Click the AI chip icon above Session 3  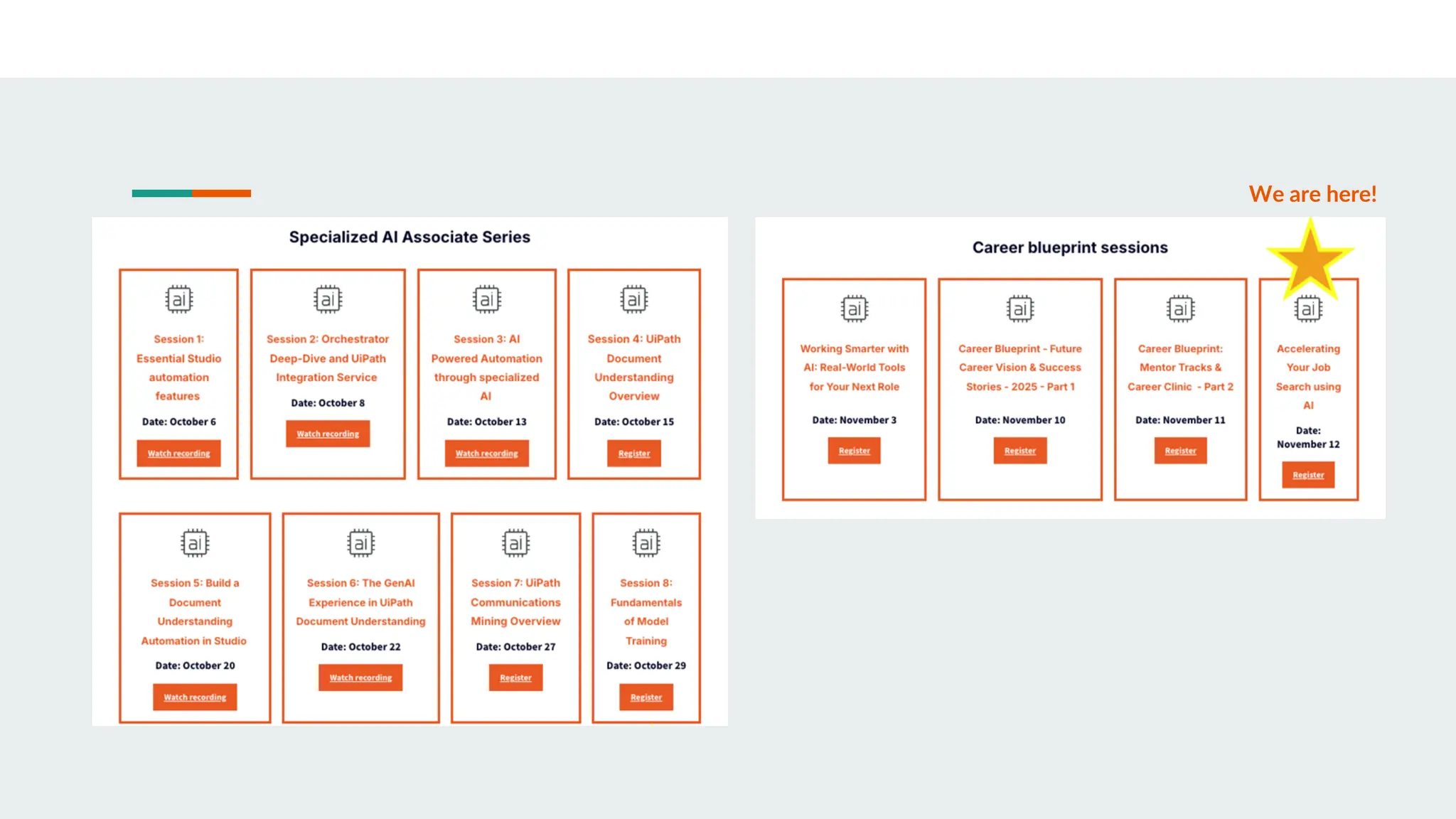pyautogui.click(x=486, y=299)
